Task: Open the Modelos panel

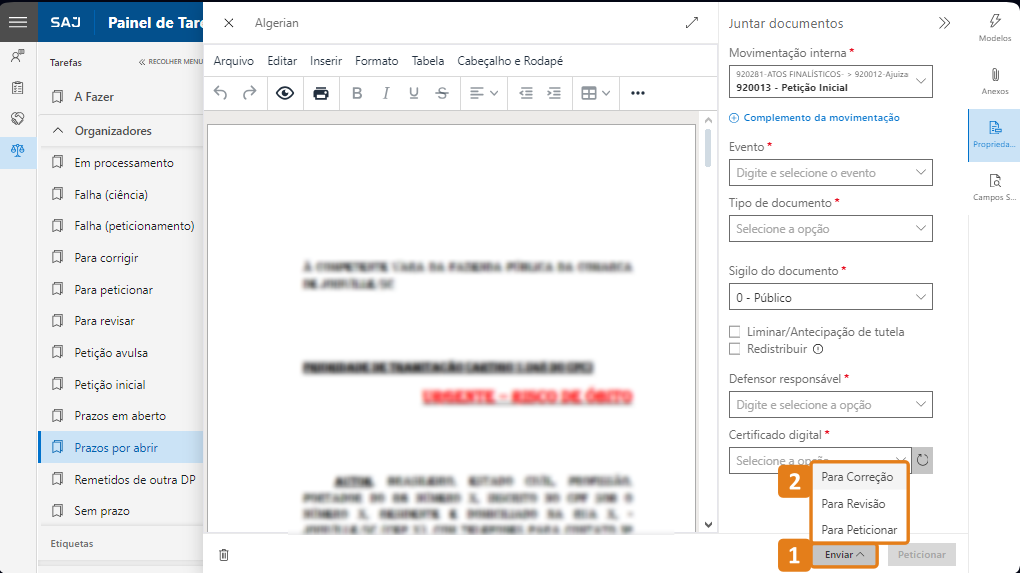Action: coord(995,28)
